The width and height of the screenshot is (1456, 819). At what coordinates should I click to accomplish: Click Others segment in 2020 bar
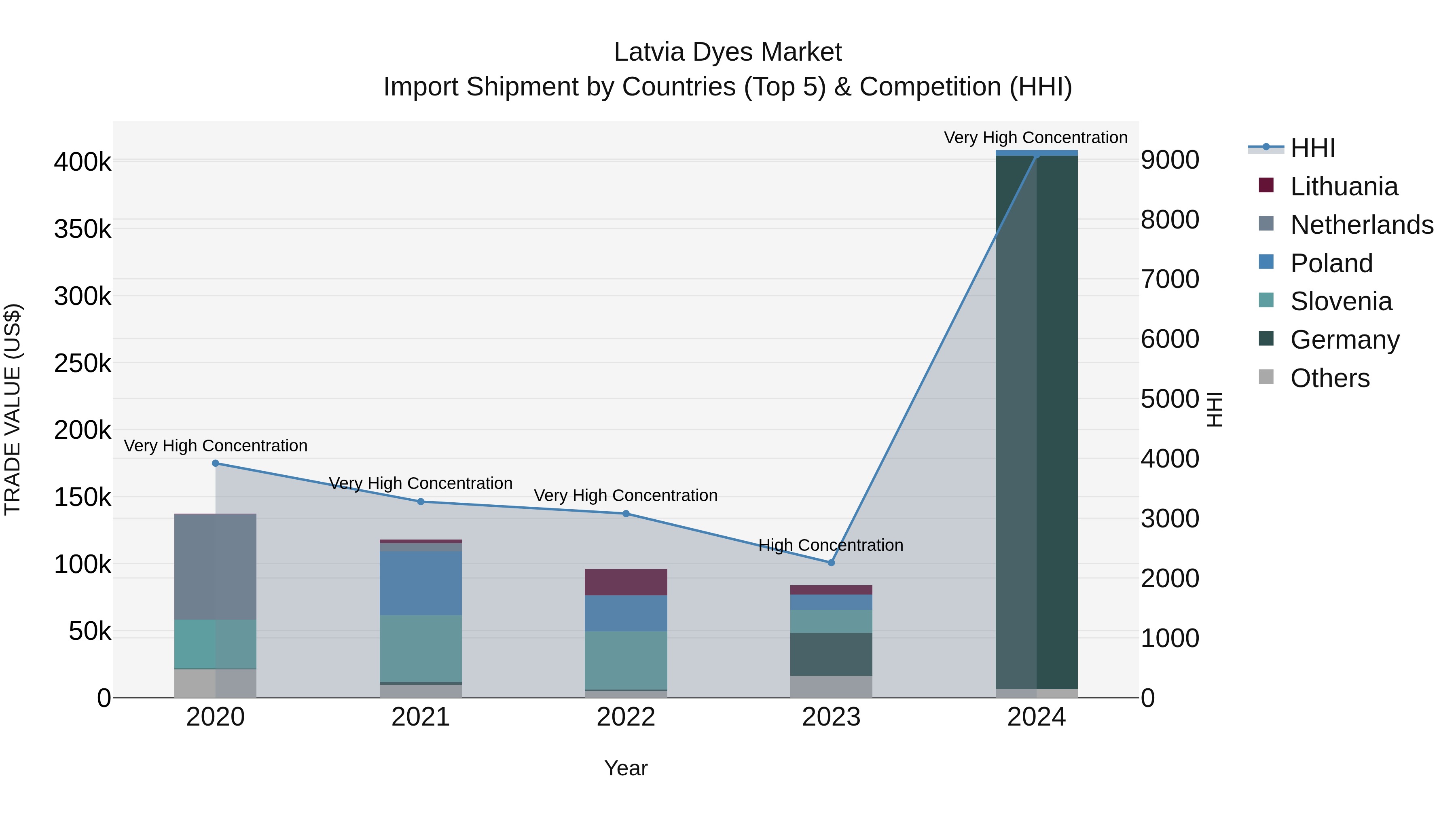(215, 684)
